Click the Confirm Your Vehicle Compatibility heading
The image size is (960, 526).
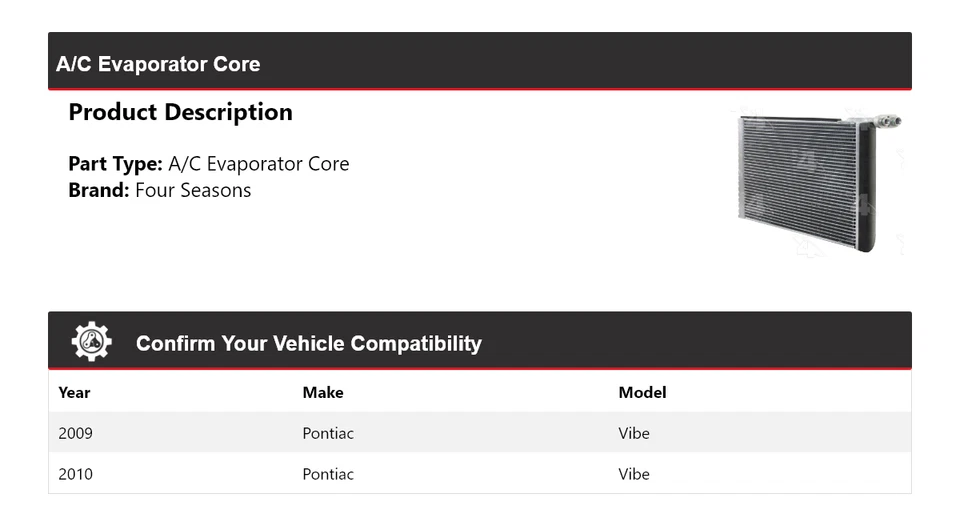click(308, 344)
